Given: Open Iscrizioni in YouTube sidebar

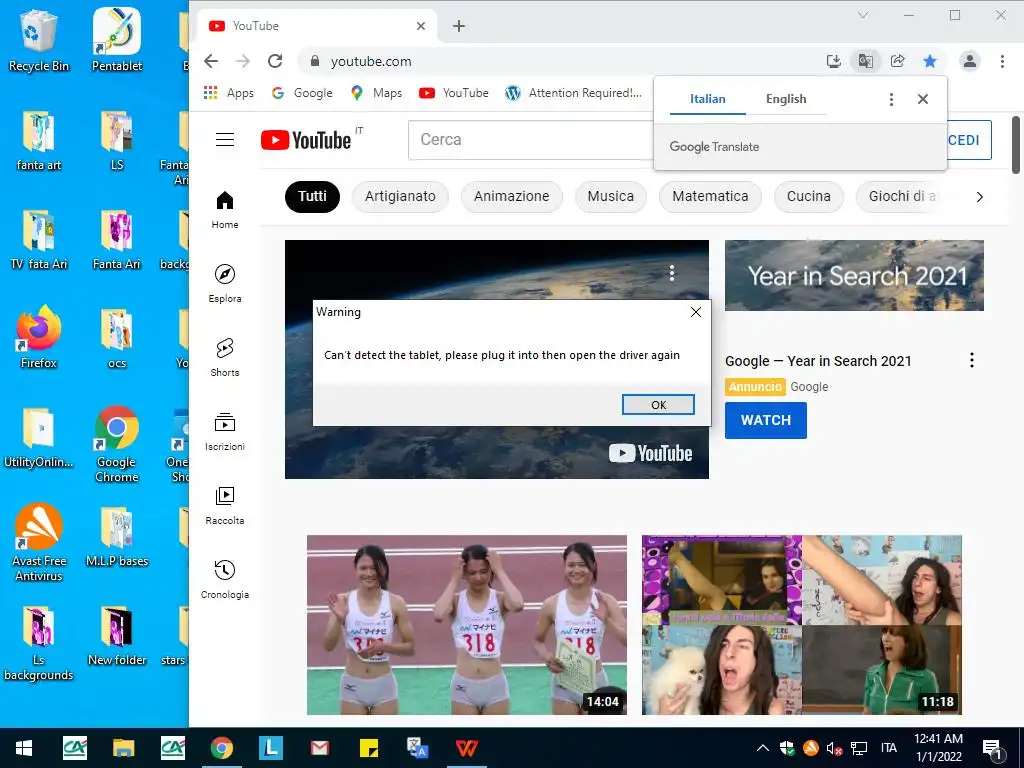Looking at the screenshot, I should [x=225, y=431].
